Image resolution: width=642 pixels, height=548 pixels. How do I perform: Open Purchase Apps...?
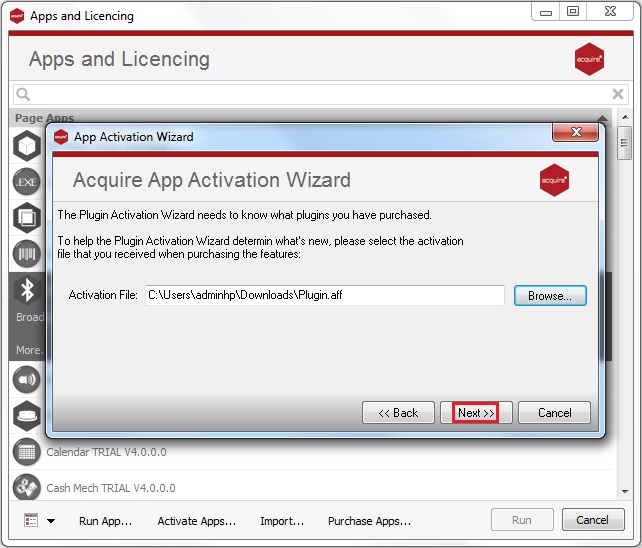coord(369,521)
